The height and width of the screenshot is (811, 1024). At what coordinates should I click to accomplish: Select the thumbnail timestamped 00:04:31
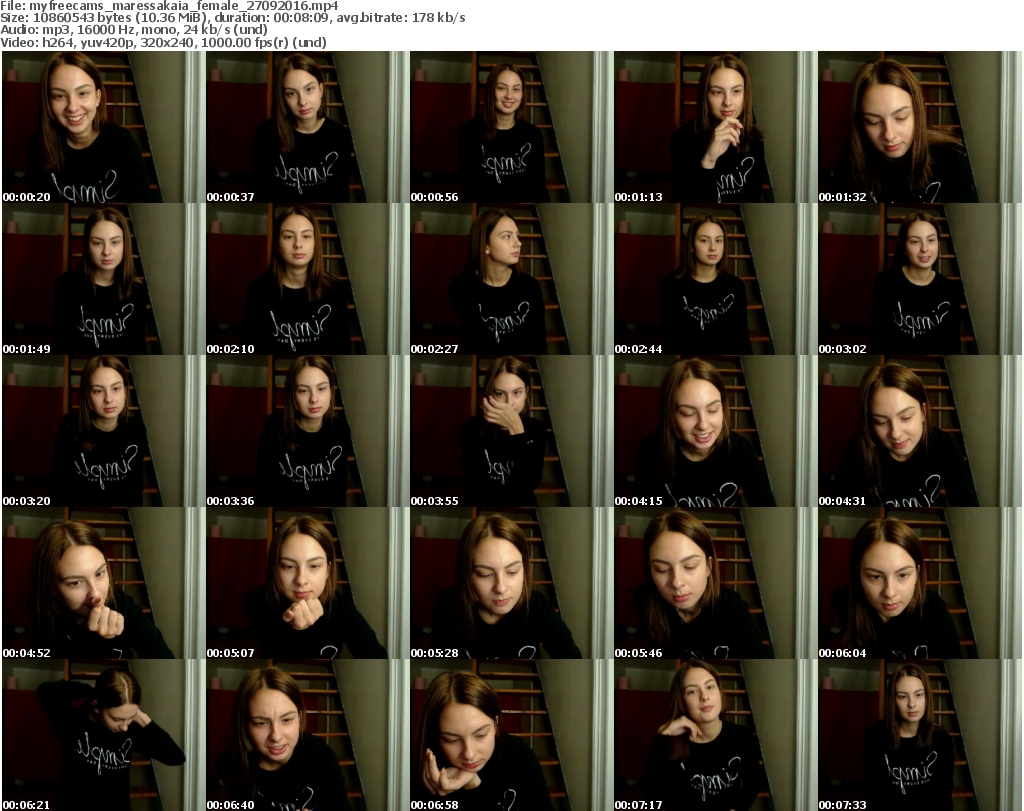point(920,432)
